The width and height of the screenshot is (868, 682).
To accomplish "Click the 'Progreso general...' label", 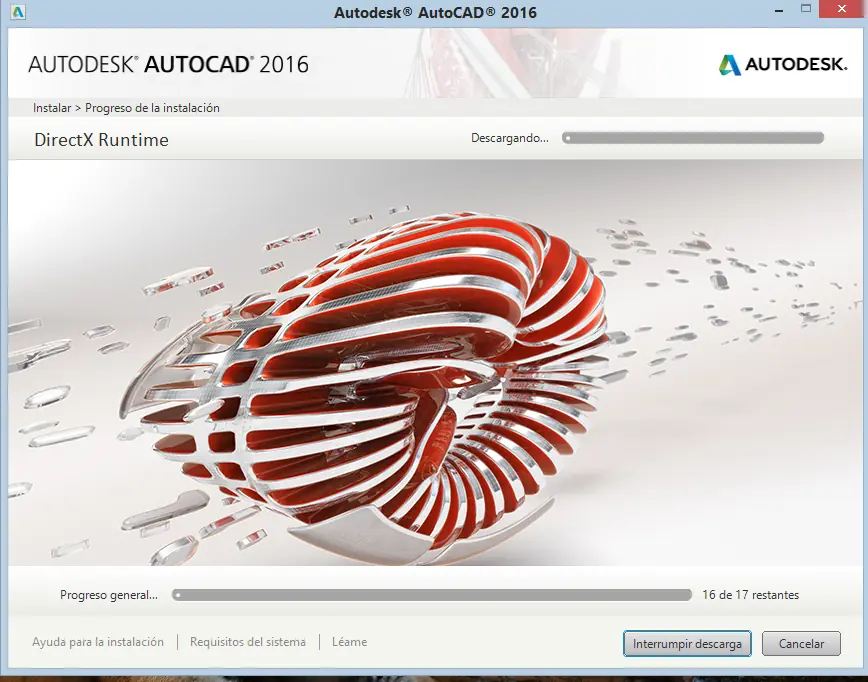I will pyautogui.click(x=109, y=595).
